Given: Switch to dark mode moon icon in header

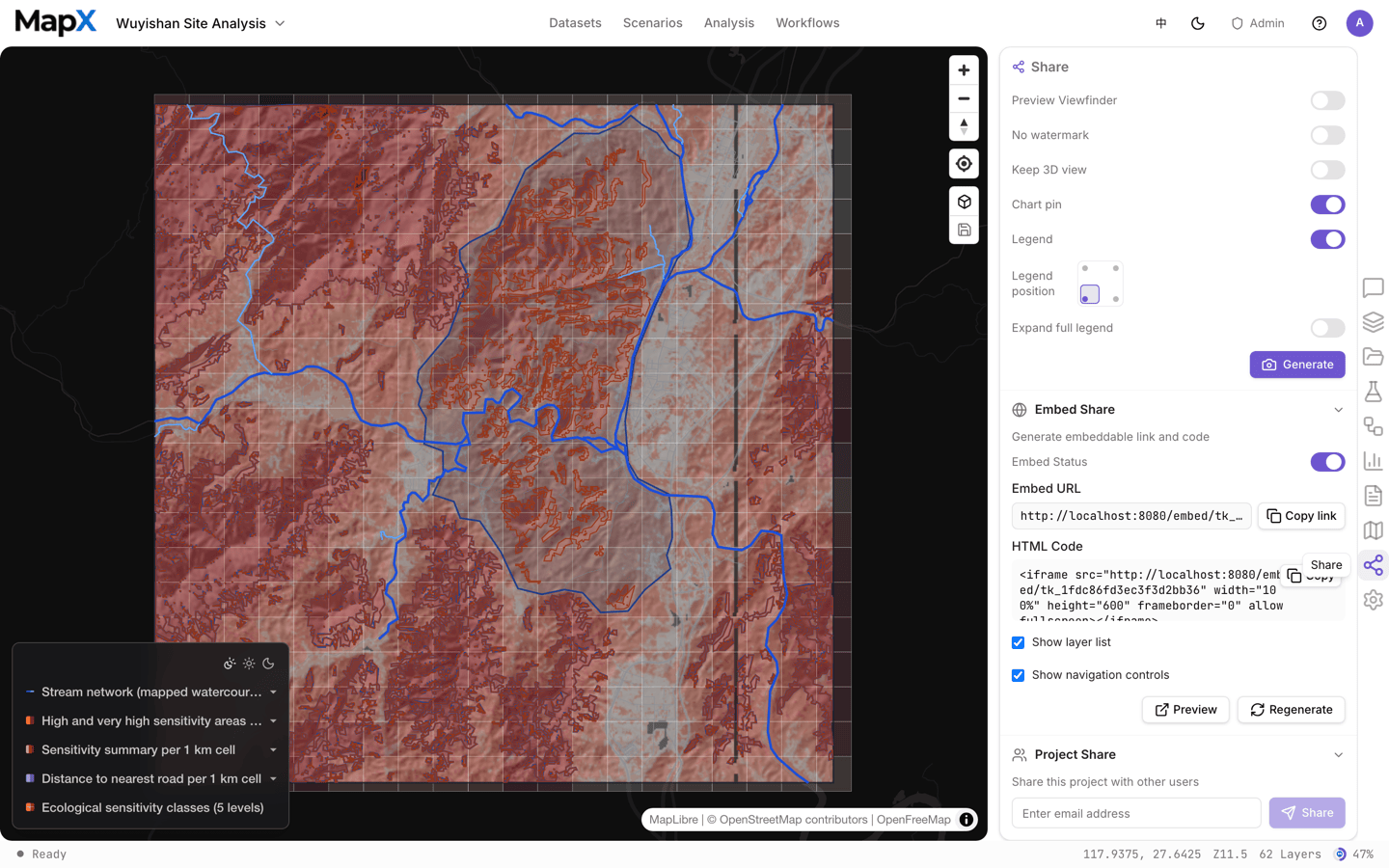Looking at the screenshot, I should [1198, 23].
